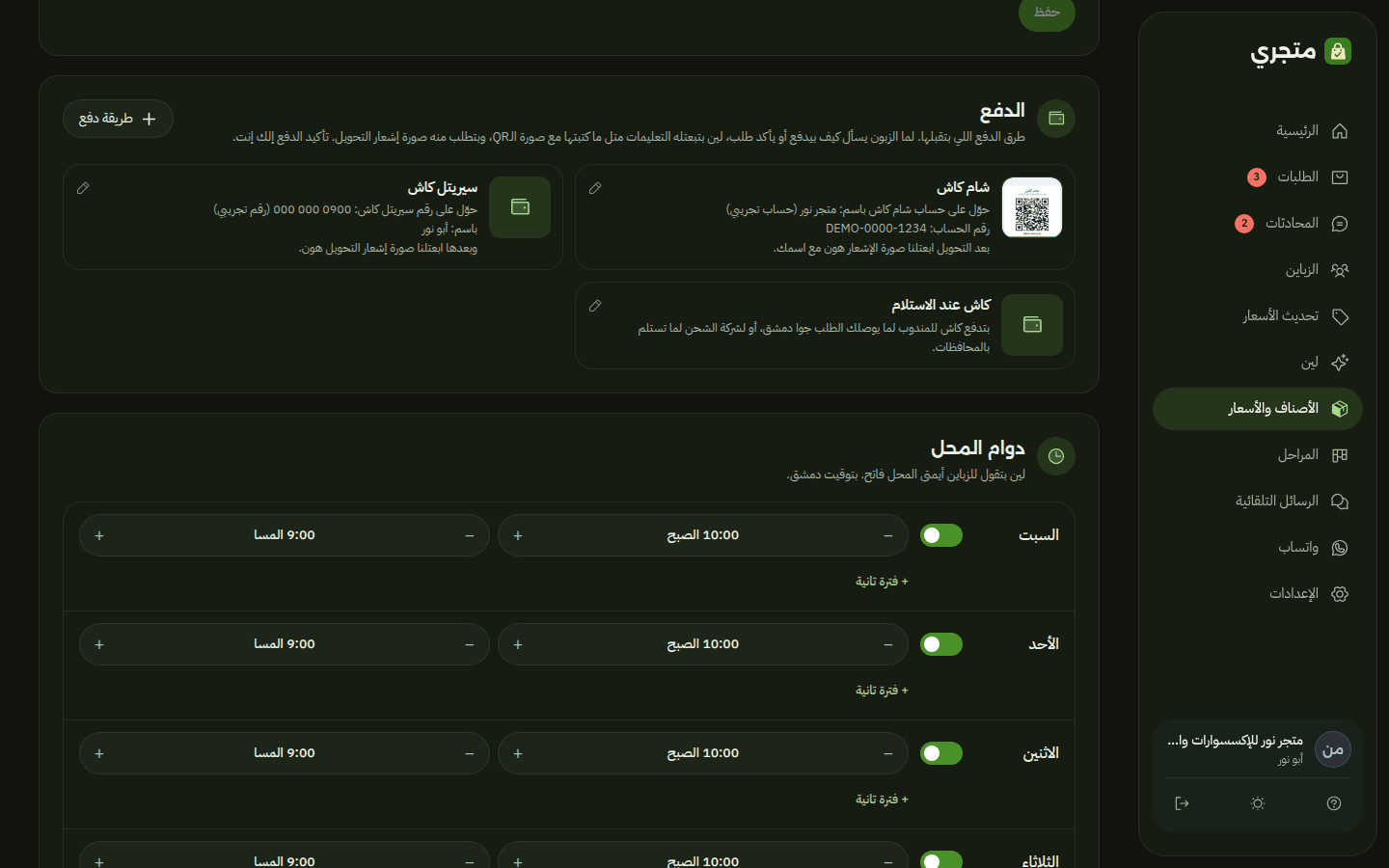
Task: Add a payment method with طريقة دفع
Action: coord(118,119)
